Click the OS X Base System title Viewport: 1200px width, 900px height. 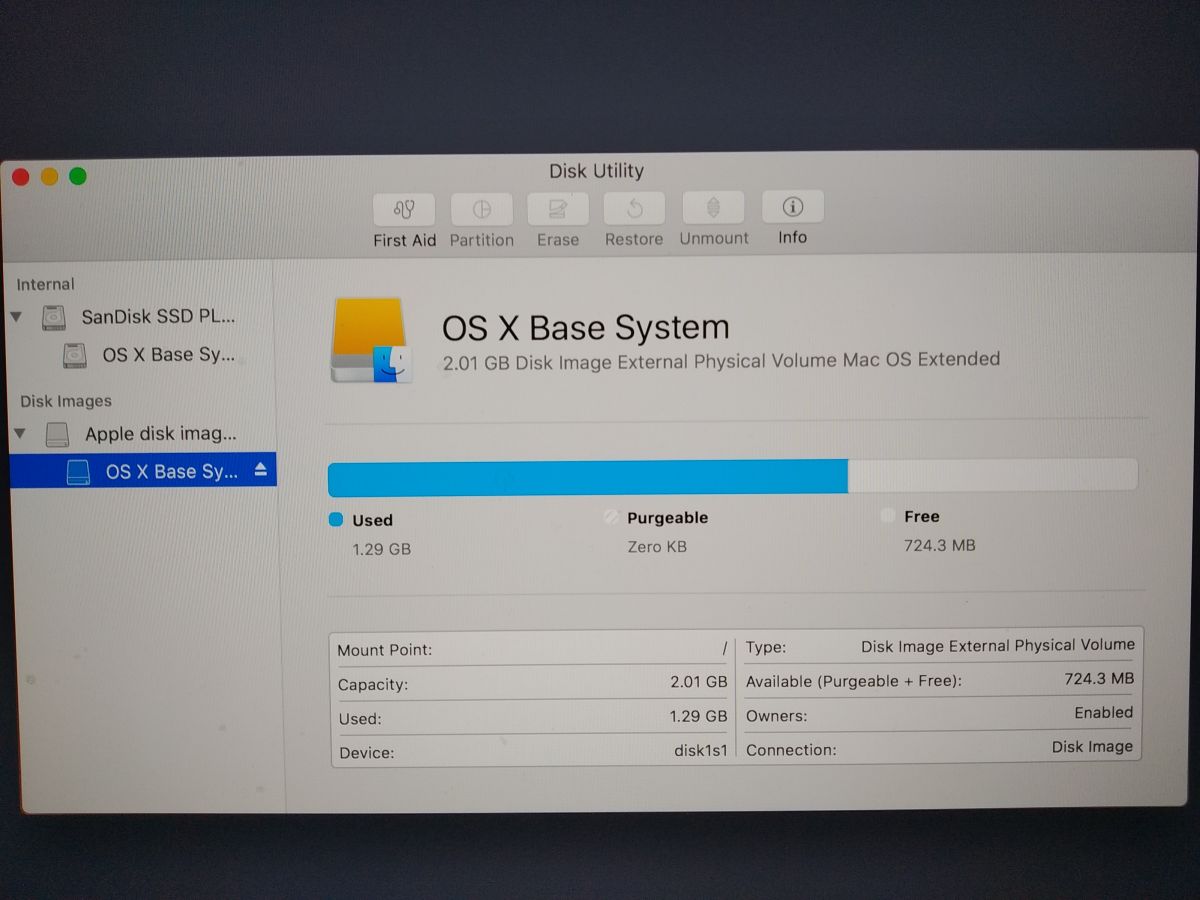pyautogui.click(x=586, y=327)
